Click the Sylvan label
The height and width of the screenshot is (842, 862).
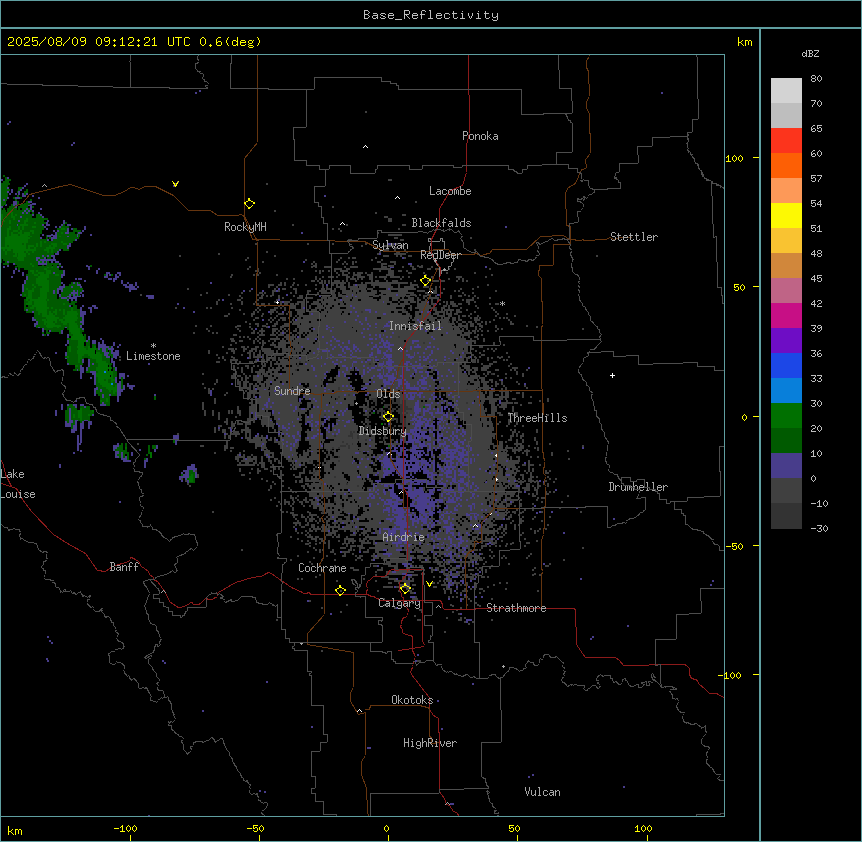coord(390,245)
